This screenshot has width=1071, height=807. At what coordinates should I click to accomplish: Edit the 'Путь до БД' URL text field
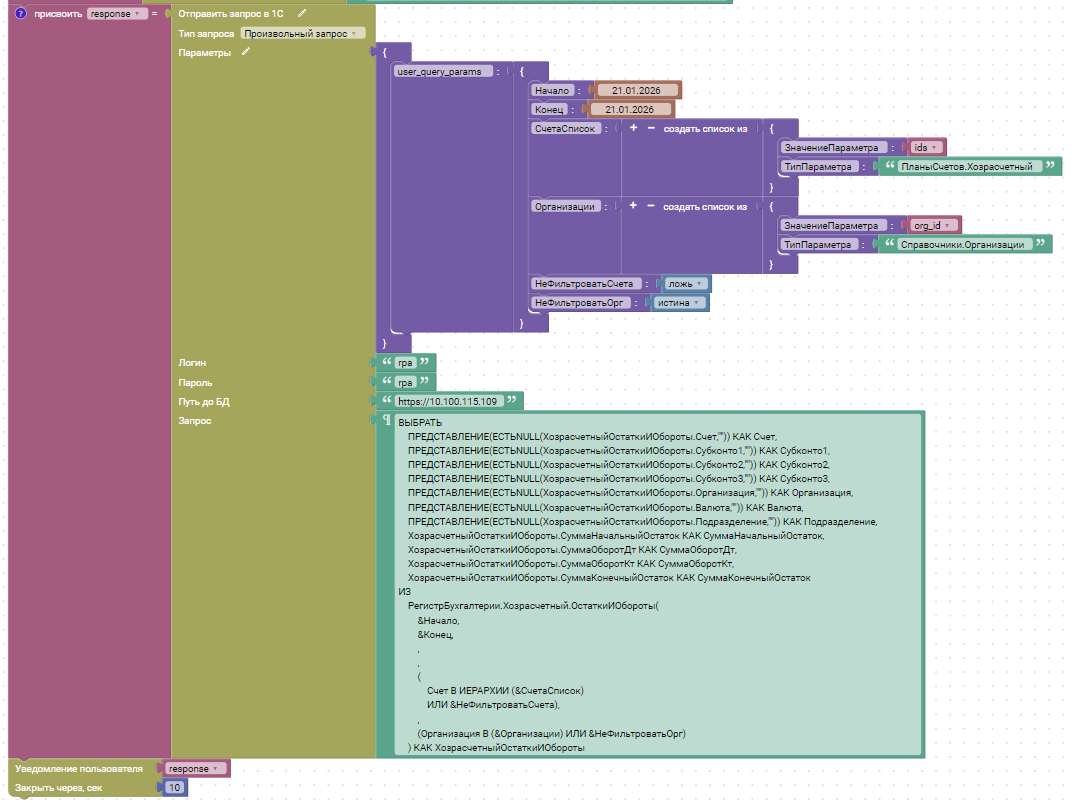[x=451, y=401]
